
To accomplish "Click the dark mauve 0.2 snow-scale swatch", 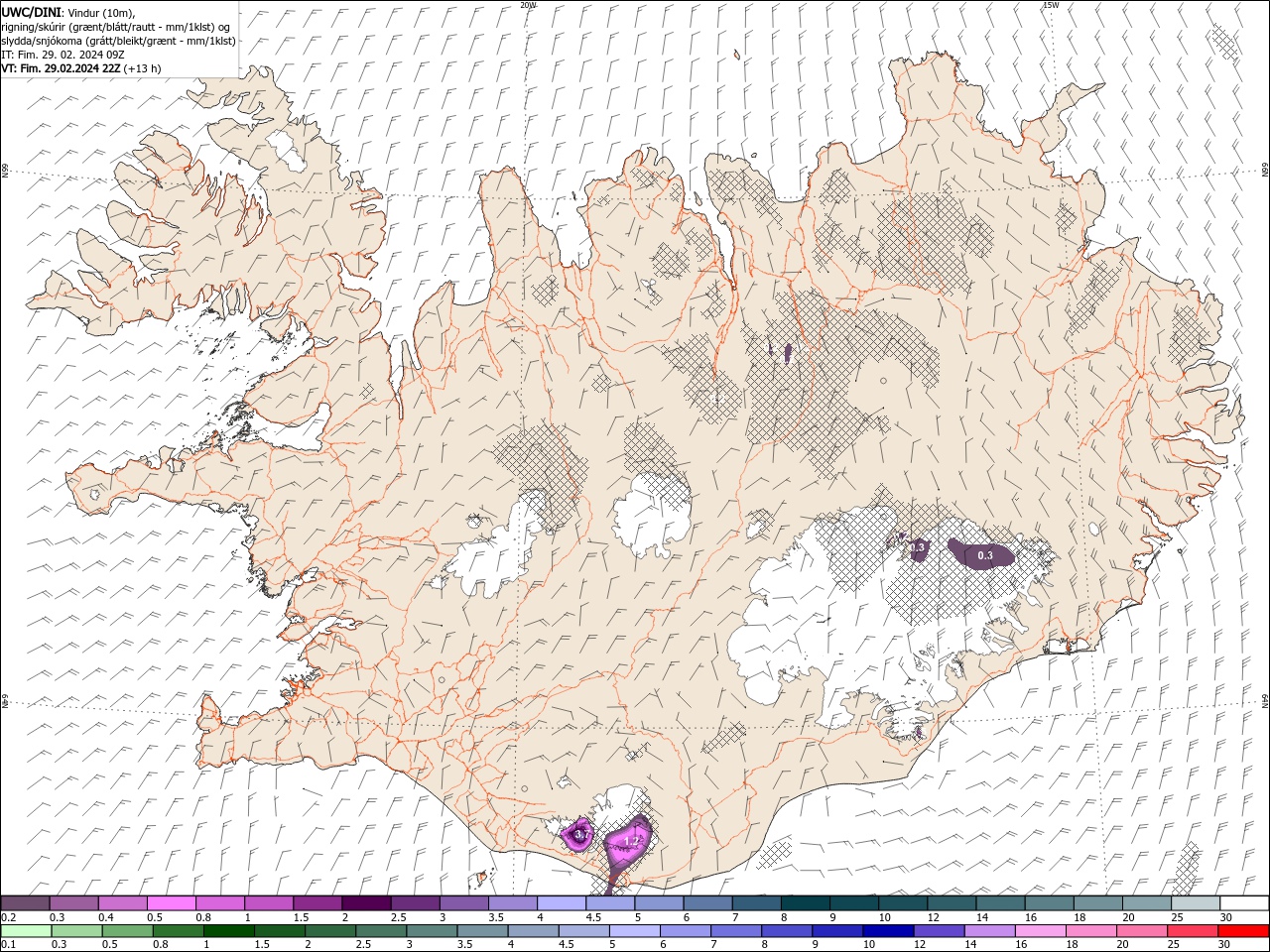I will pyautogui.click(x=26, y=903).
